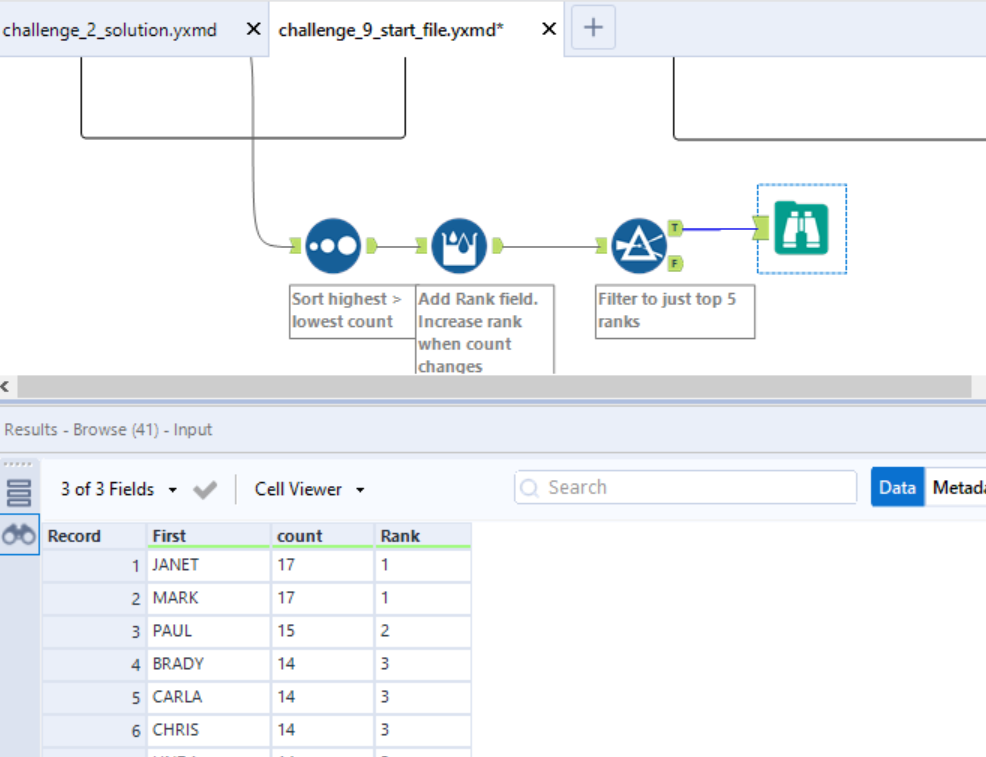This screenshot has height=757, width=986.
Task: Select the Sort tool on the canvas
Action: pyautogui.click(x=333, y=245)
